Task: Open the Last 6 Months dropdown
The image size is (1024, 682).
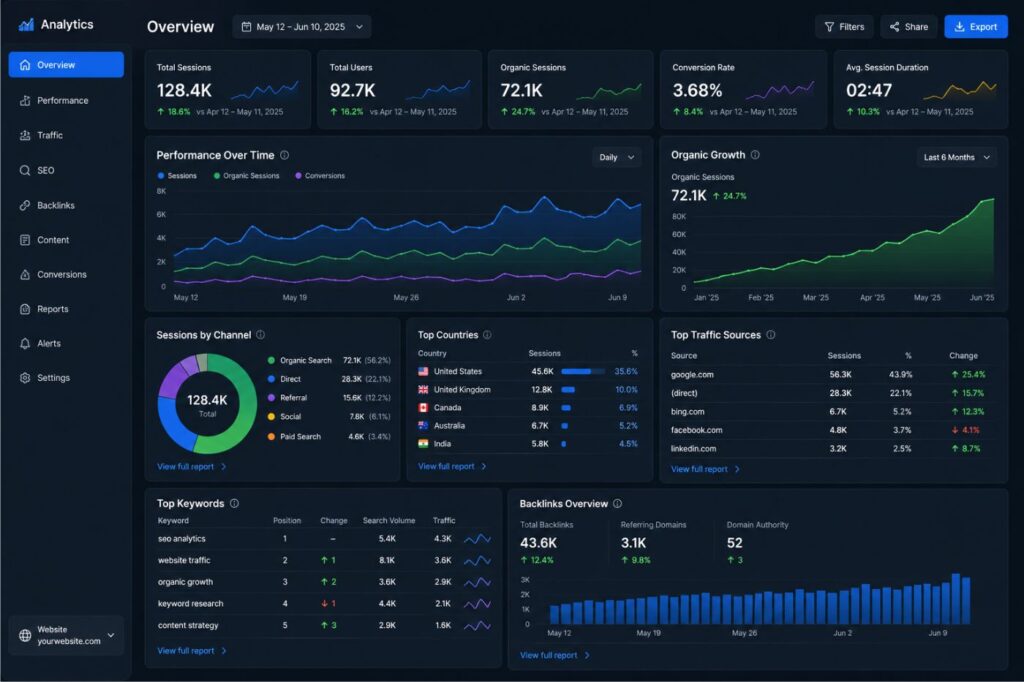Action: [x=957, y=157]
